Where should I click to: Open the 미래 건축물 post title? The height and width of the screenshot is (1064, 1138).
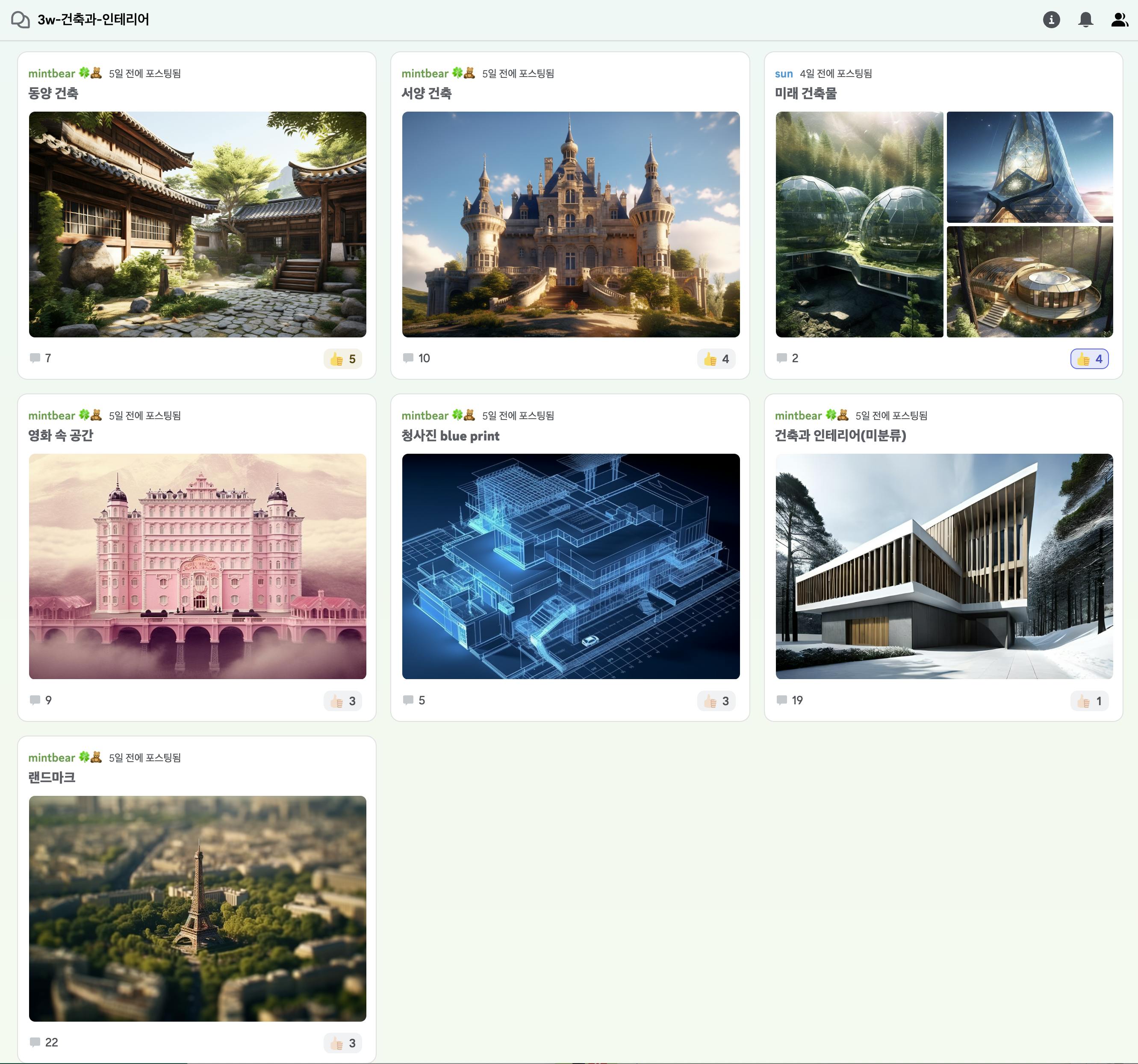click(805, 93)
